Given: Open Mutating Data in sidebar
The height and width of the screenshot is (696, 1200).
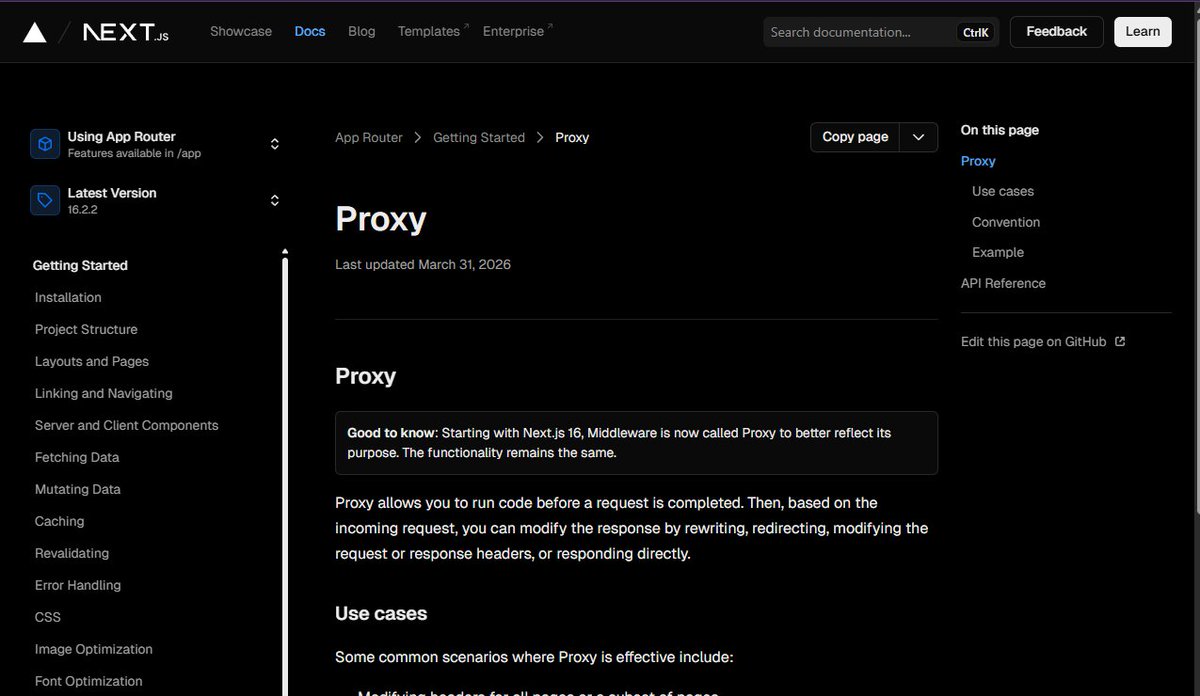Looking at the screenshot, I should (x=78, y=489).
